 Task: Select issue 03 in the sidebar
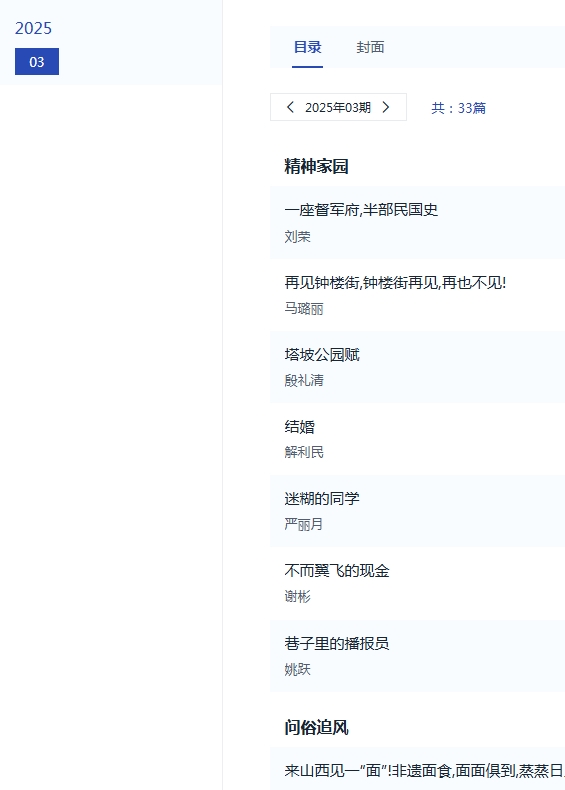[37, 61]
